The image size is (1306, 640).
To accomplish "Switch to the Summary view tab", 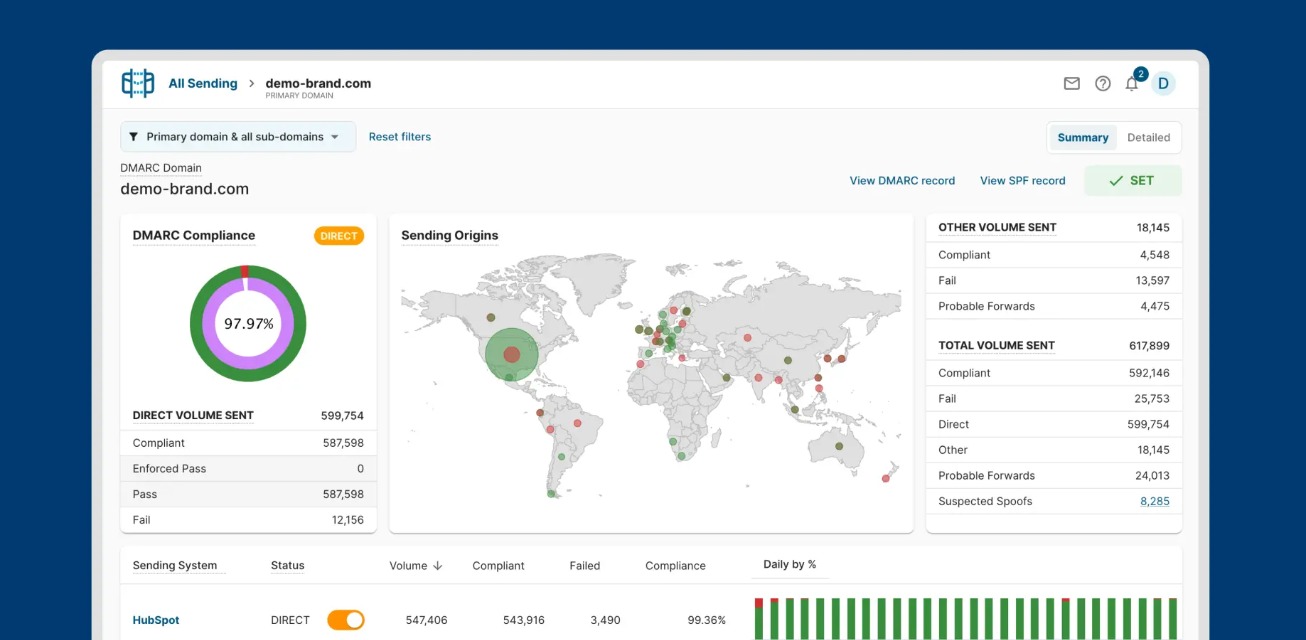I will [x=1082, y=138].
